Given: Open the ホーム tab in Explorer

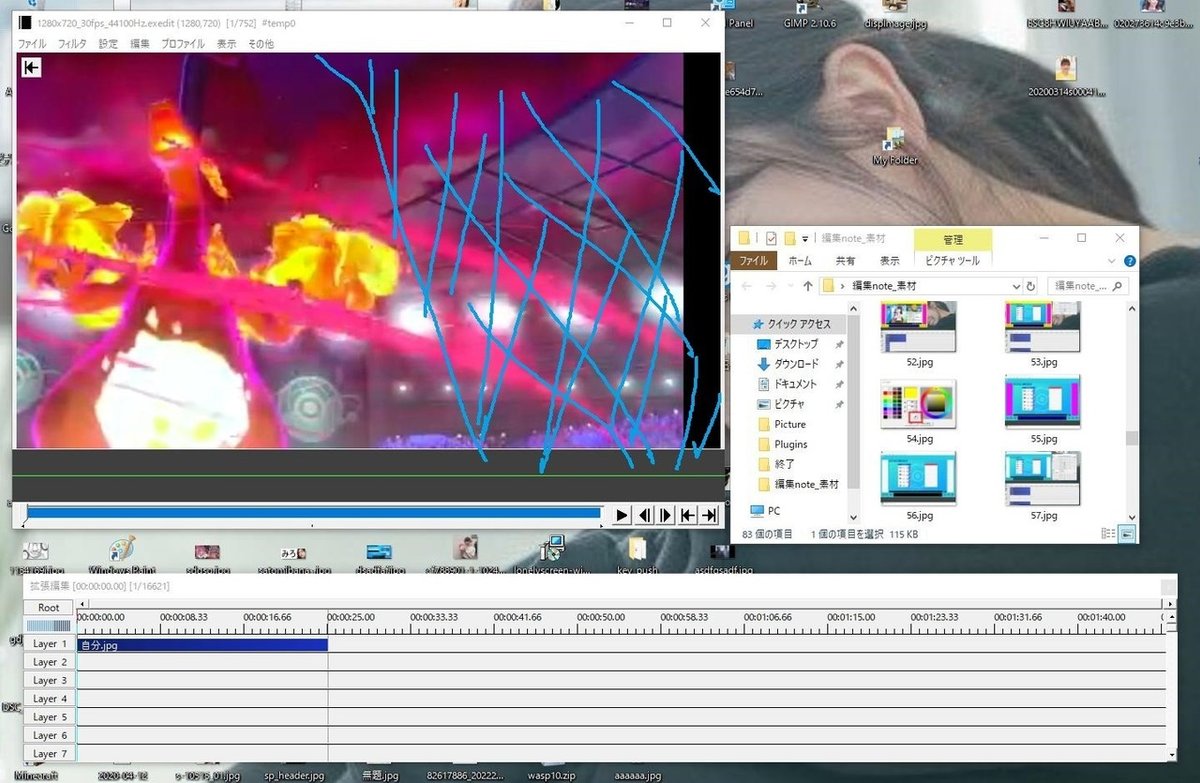Looking at the screenshot, I should pos(800,260).
